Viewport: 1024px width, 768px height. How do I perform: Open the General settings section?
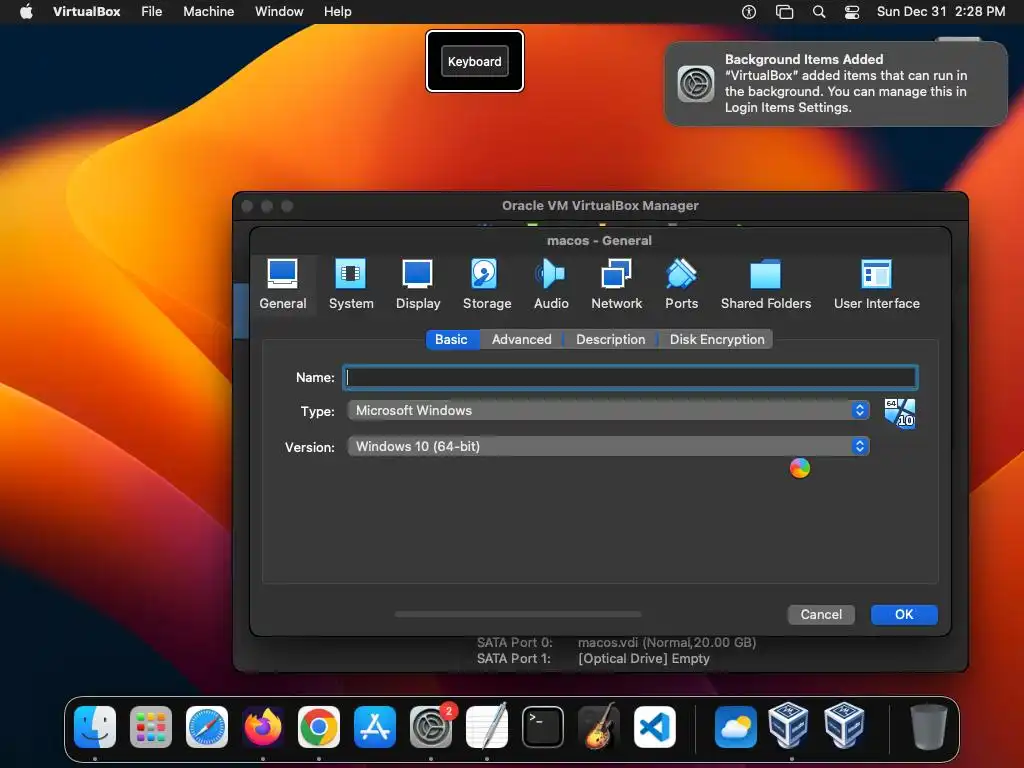(x=283, y=285)
